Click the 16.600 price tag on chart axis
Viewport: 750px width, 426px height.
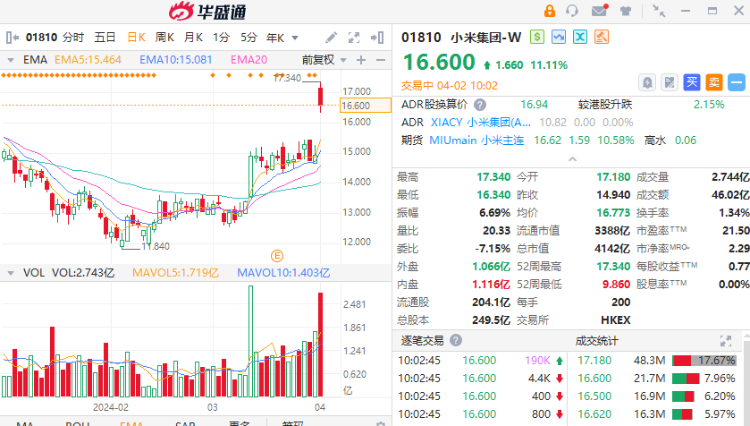click(365, 106)
